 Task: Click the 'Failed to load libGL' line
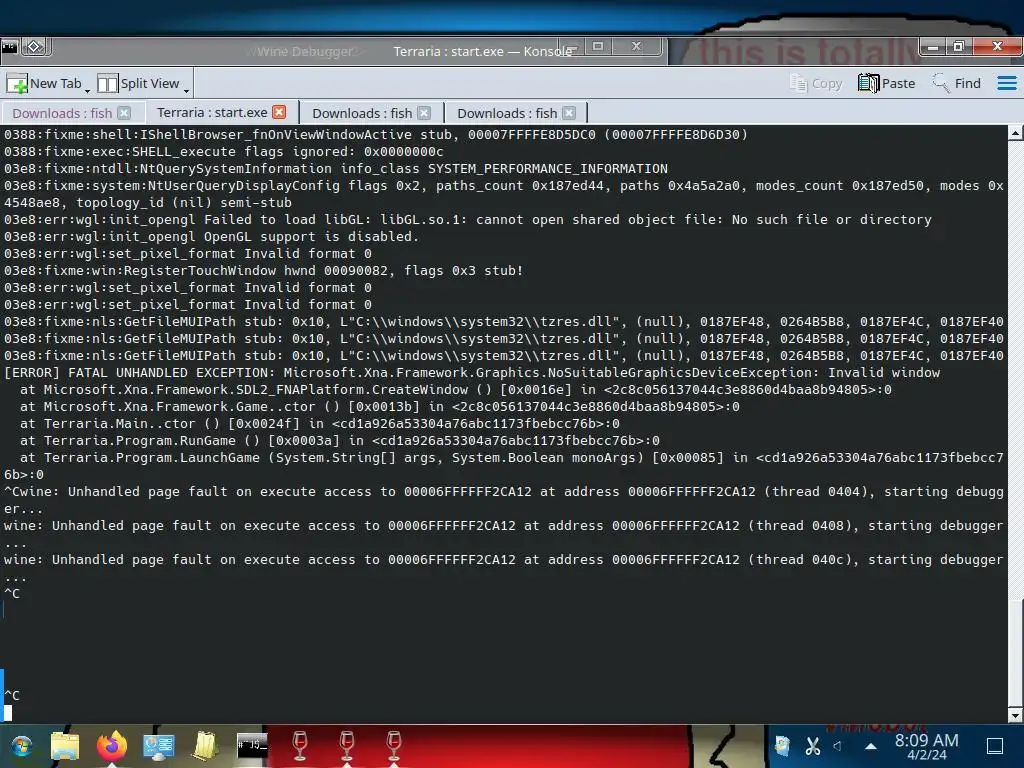(468, 219)
